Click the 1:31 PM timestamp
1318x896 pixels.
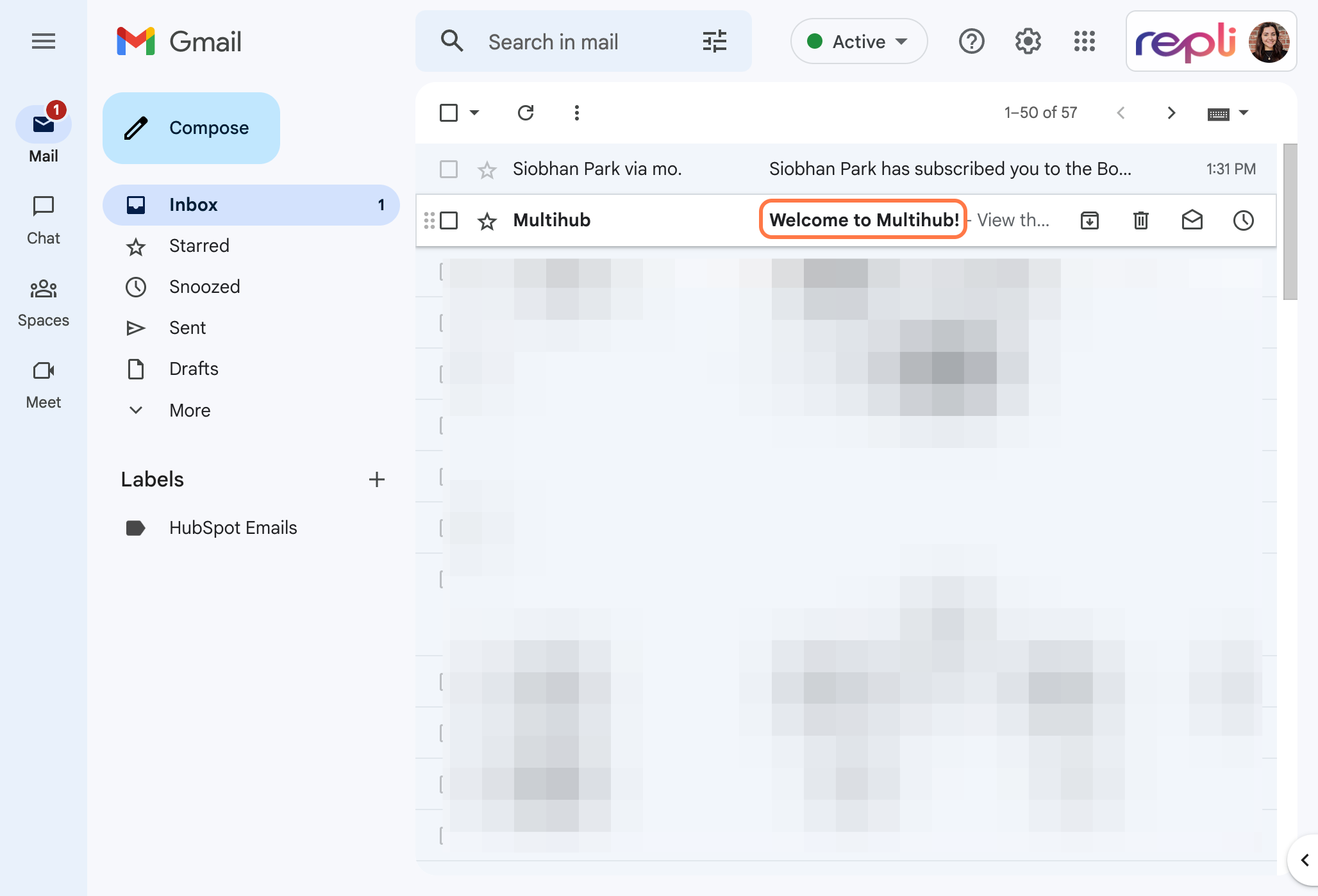point(1231,169)
